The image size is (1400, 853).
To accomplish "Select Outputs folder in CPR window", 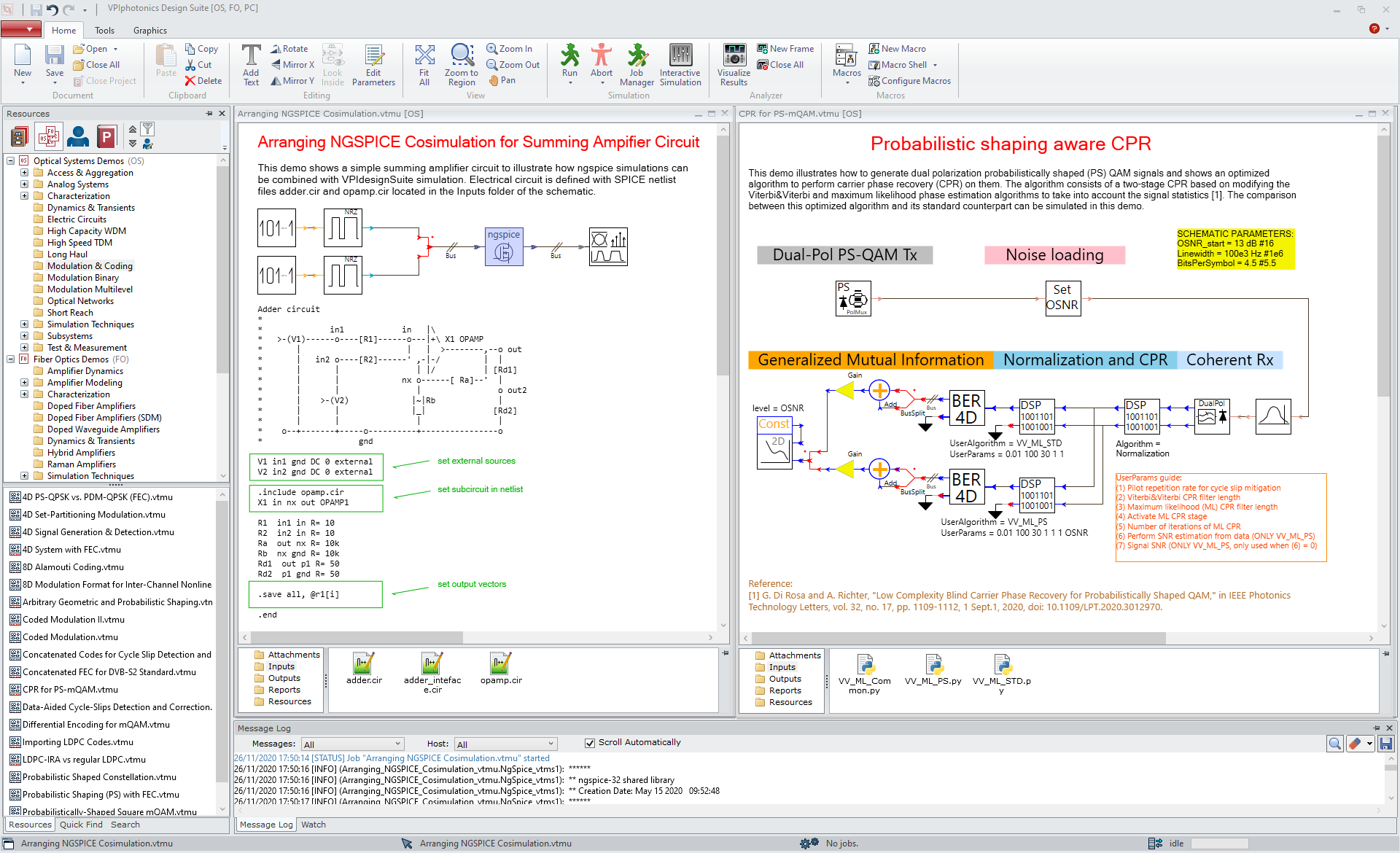I will [785, 679].
